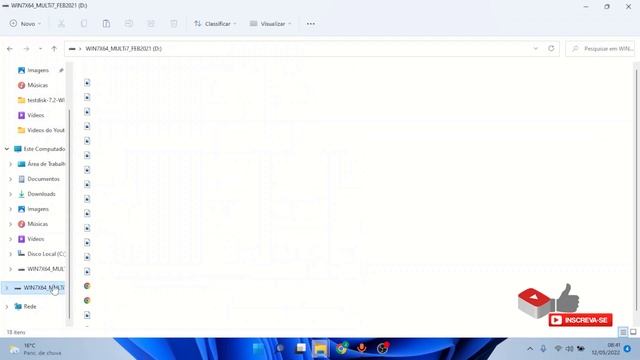Collapse Este Computador tree node
The image size is (640, 360).
pos(7,149)
